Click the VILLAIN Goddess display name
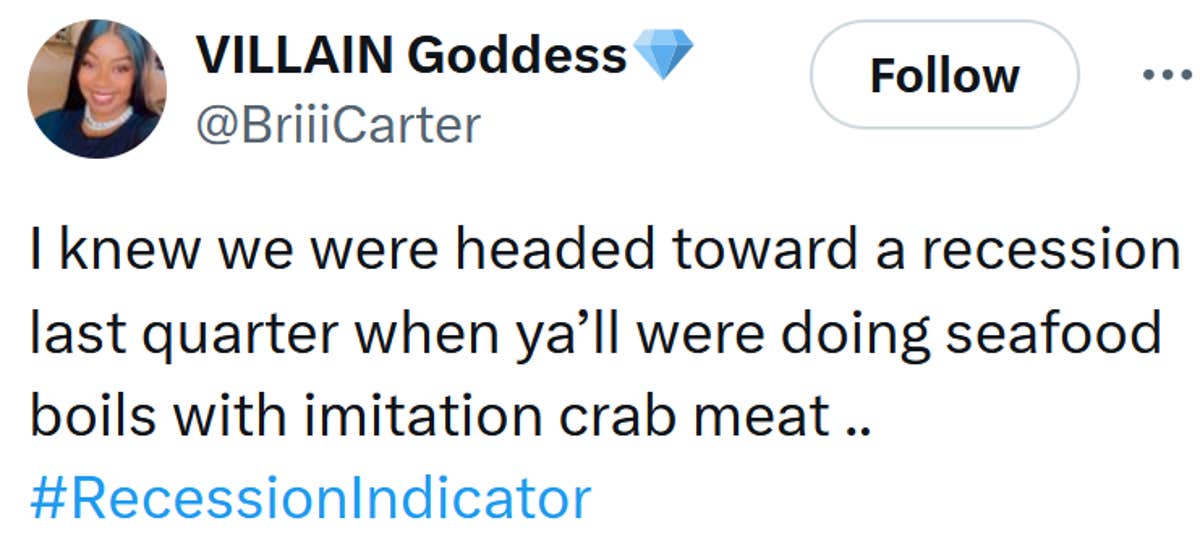1200x557 pixels. [x=411, y=55]
